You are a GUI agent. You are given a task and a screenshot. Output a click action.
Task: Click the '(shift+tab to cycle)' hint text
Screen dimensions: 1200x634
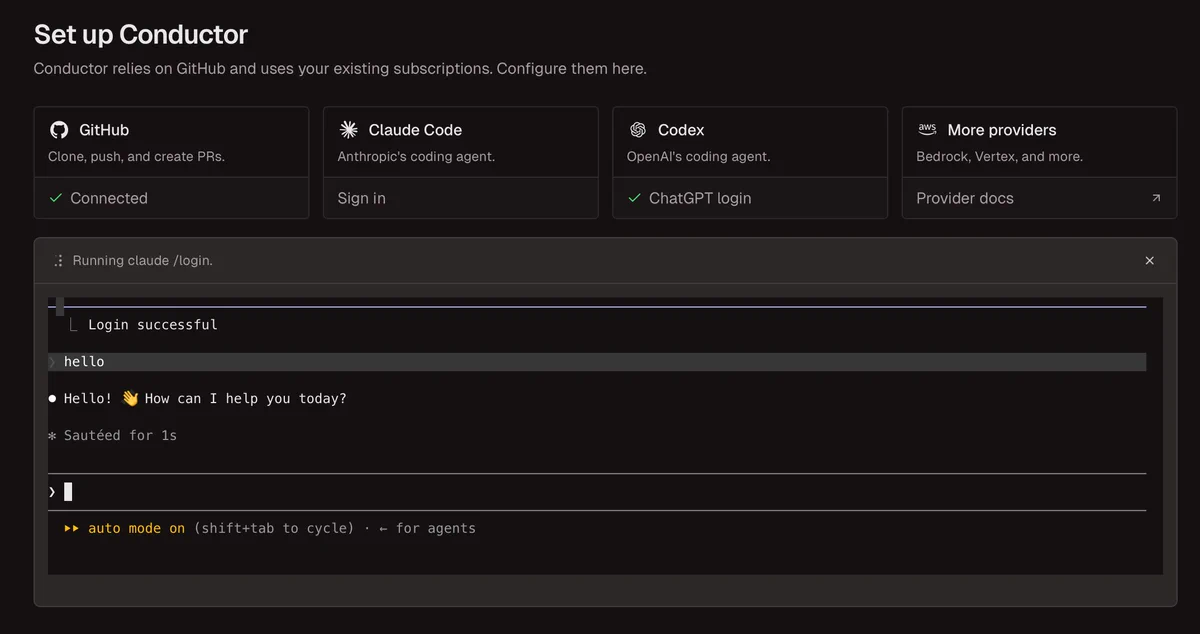pyautogui.click(x=274, y=528)
